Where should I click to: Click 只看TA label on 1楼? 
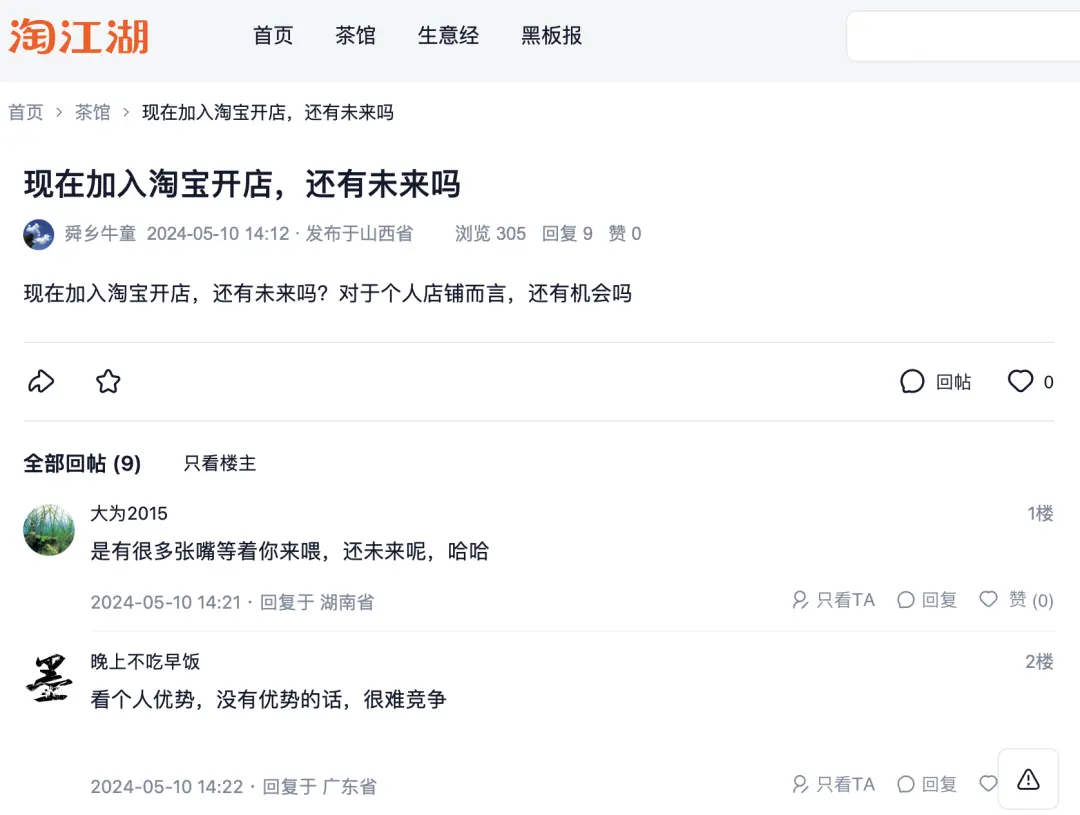pos(846,600)
